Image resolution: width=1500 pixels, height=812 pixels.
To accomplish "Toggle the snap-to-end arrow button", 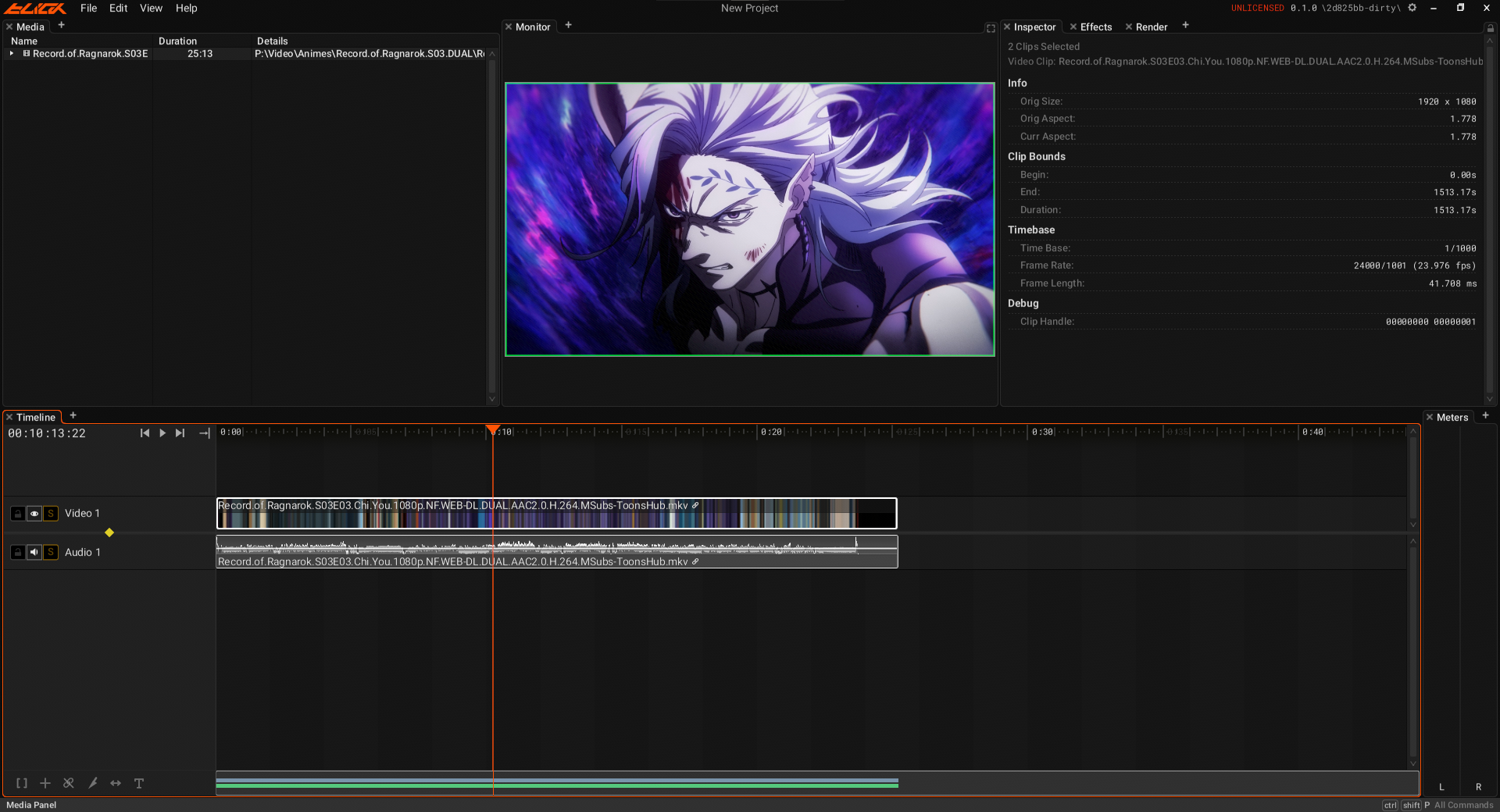I will click(x=205, y=433).
